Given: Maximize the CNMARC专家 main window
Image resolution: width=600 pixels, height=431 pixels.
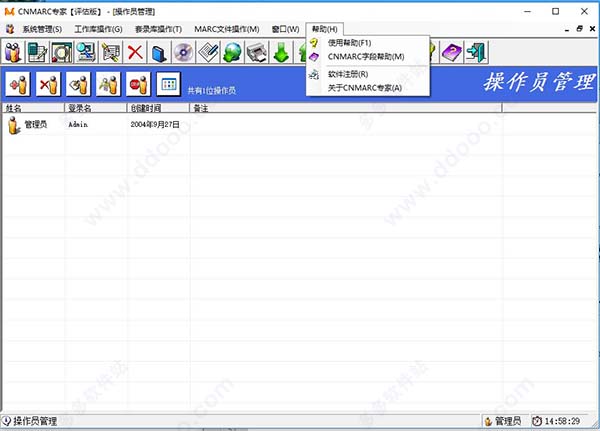Looking at the screenshot, I should (556, 11).
